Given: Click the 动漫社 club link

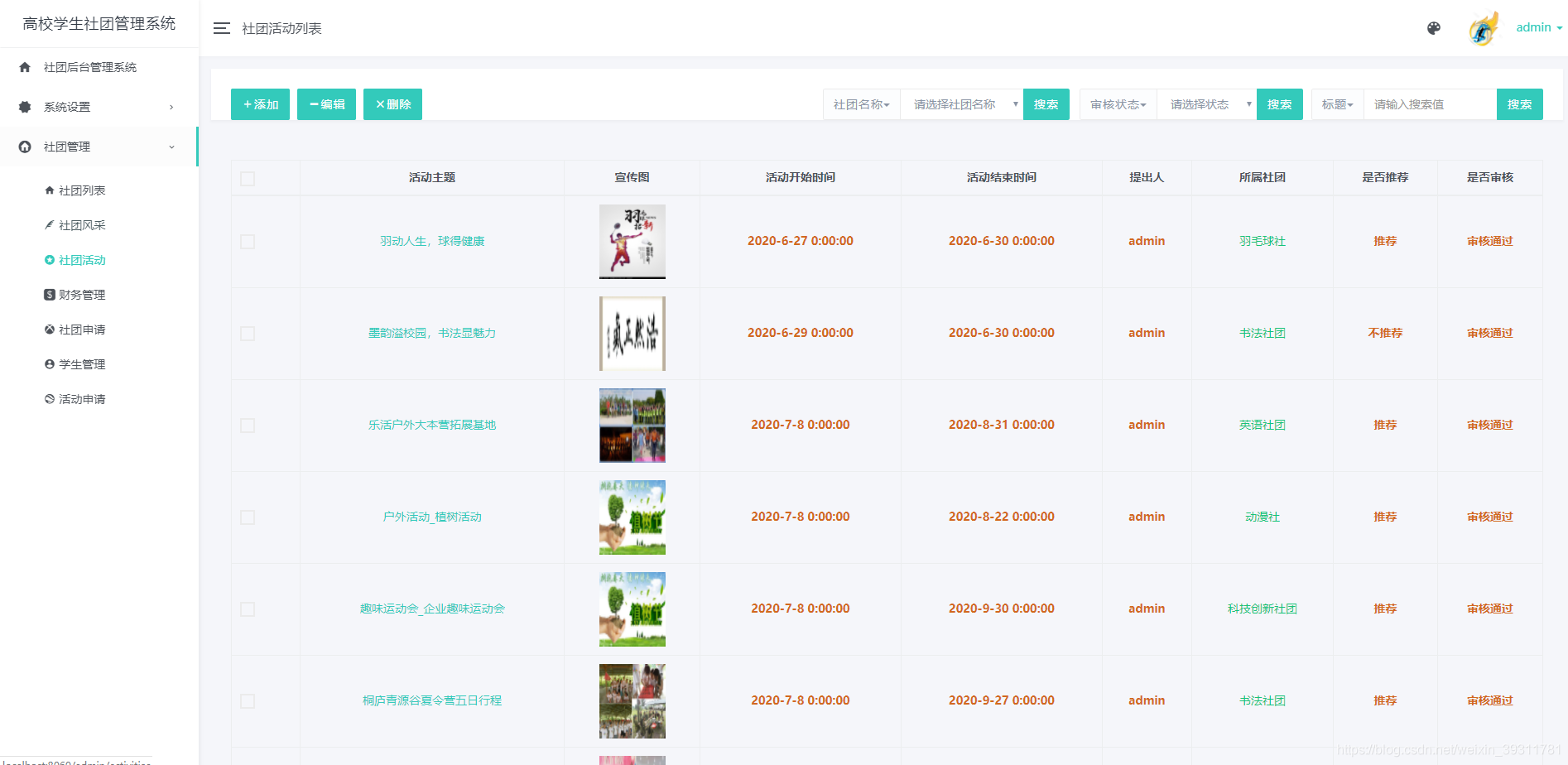Looking at the screenshot, I should pos(1263,517).
